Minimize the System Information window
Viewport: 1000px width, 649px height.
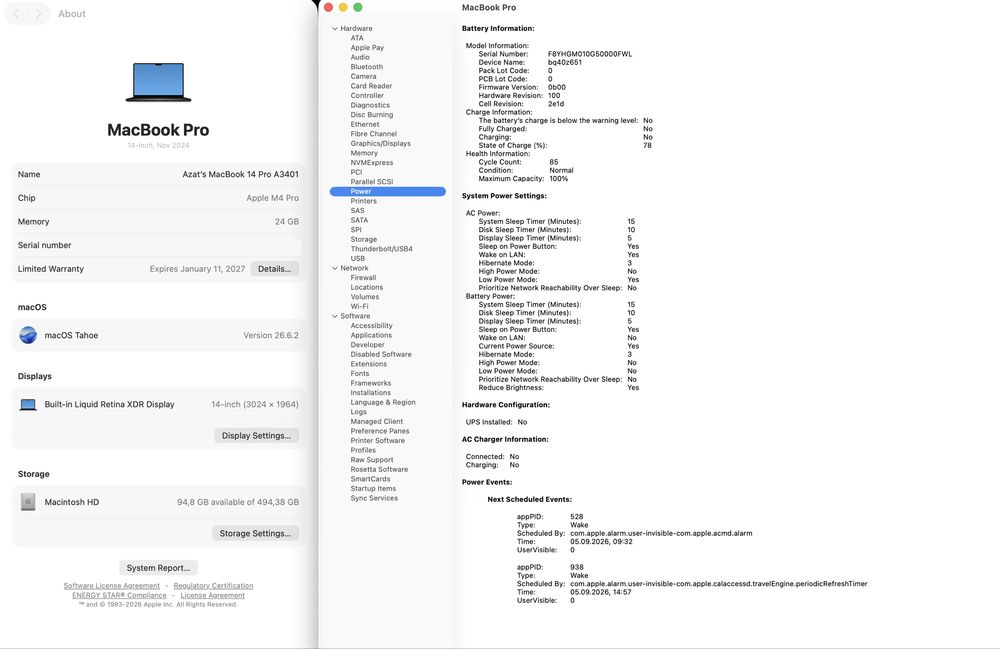point(343,7)
